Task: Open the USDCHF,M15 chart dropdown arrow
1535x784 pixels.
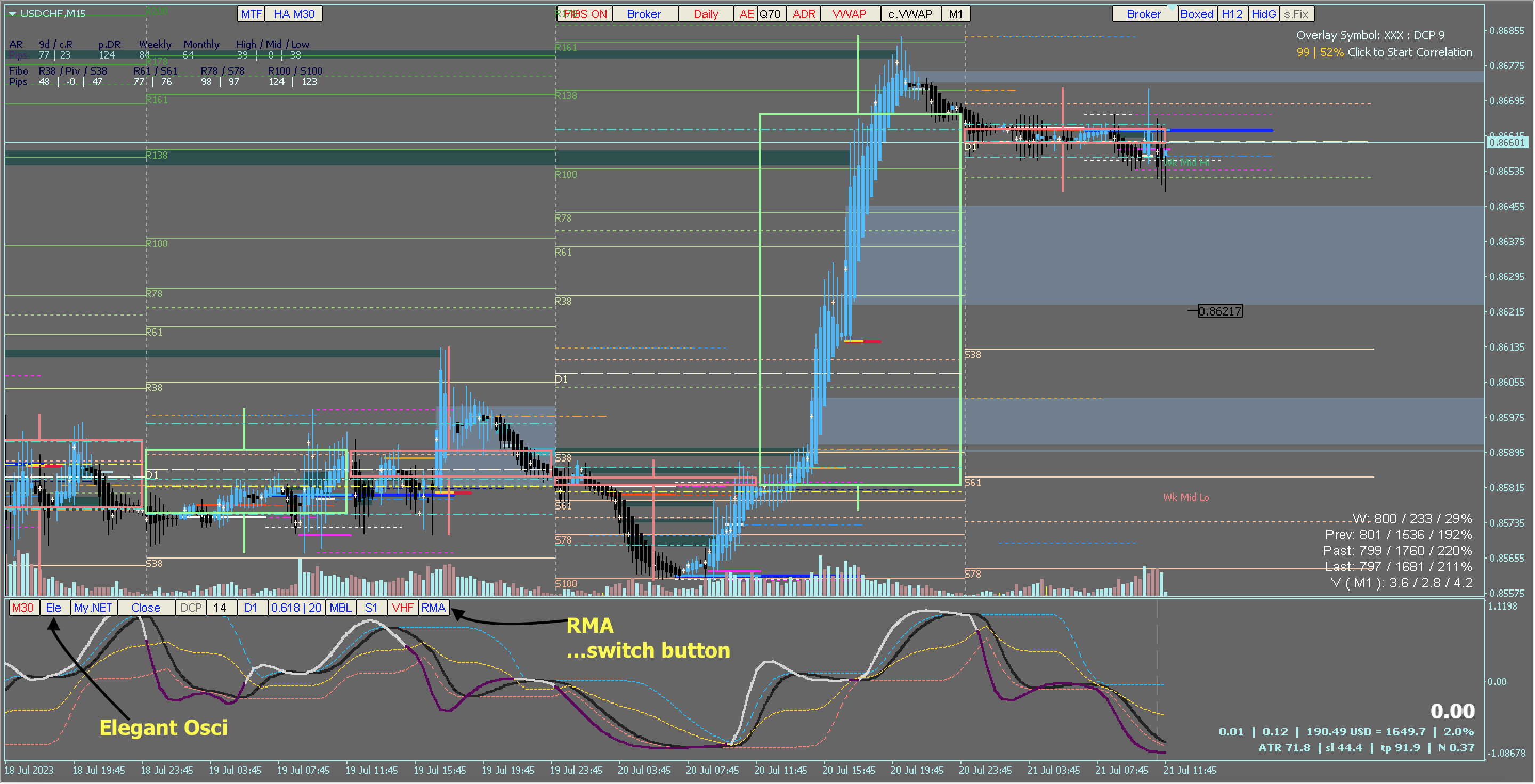Action: [12, 13]
